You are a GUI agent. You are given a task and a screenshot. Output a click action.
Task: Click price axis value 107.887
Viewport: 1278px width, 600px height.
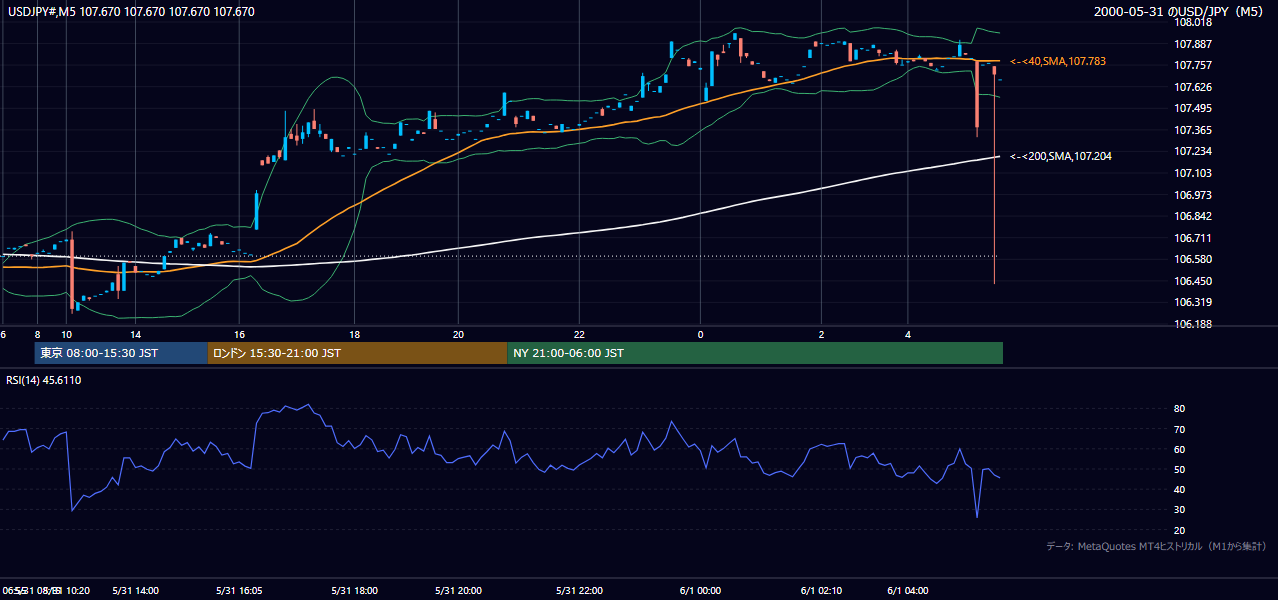point(1192,44)
